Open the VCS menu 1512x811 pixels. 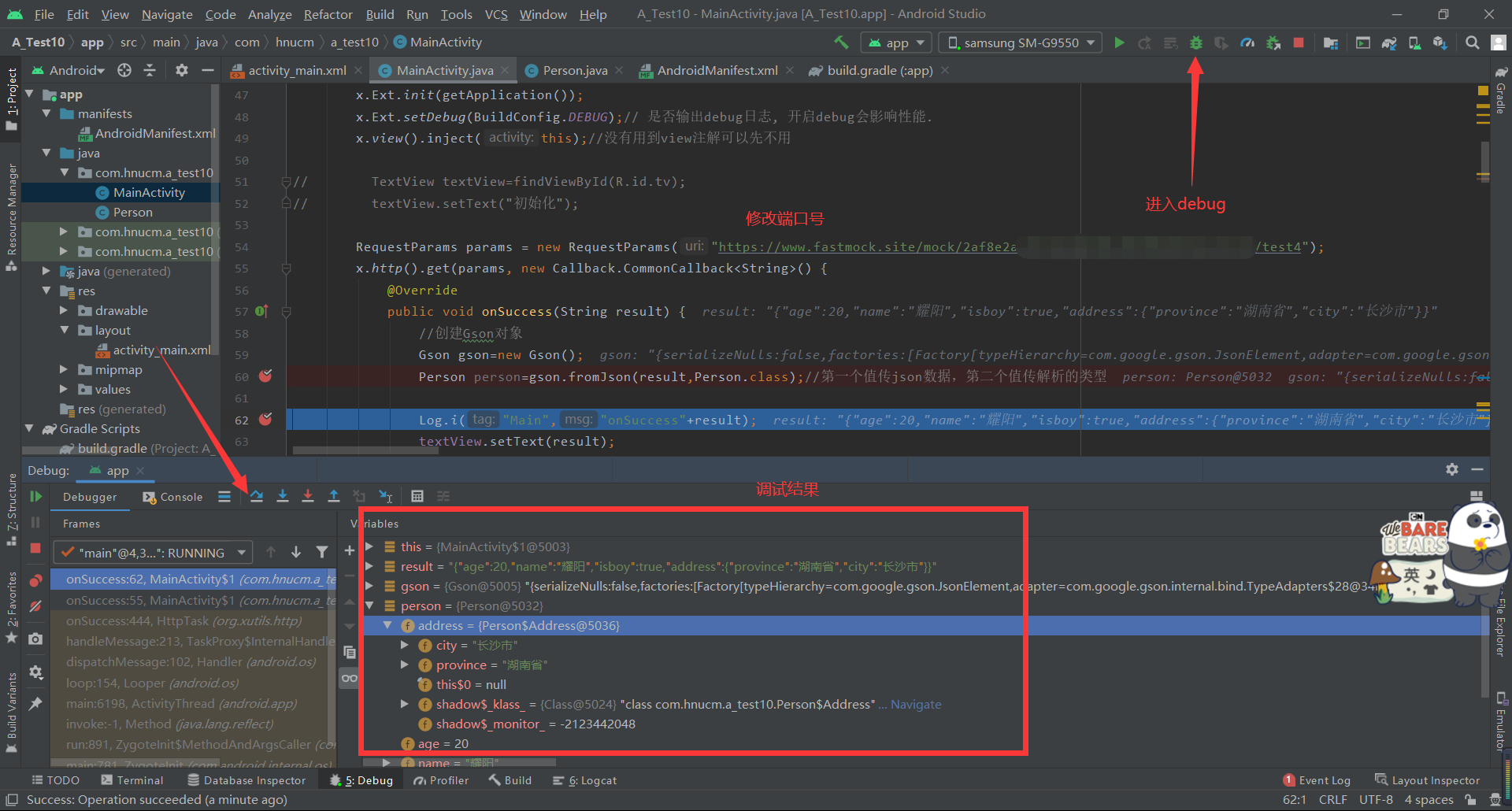[496, 14]
